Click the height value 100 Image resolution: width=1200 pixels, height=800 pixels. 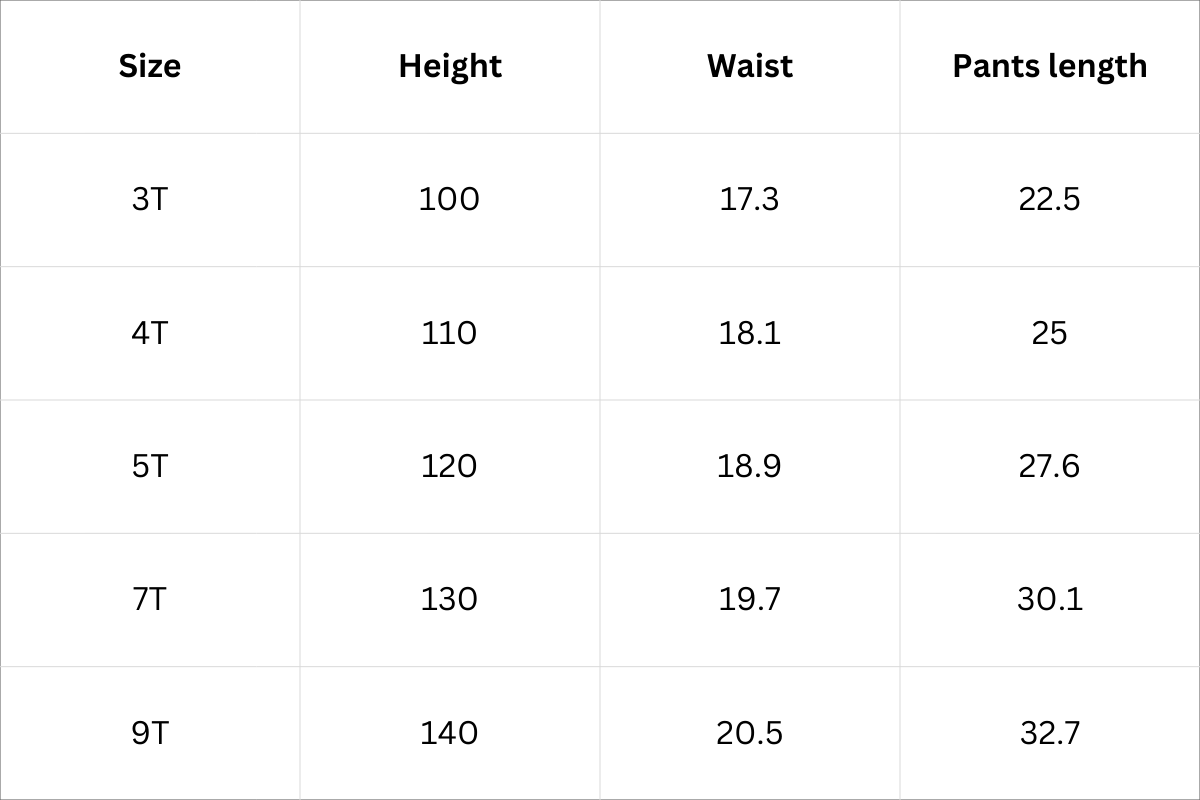click(449, 199)
